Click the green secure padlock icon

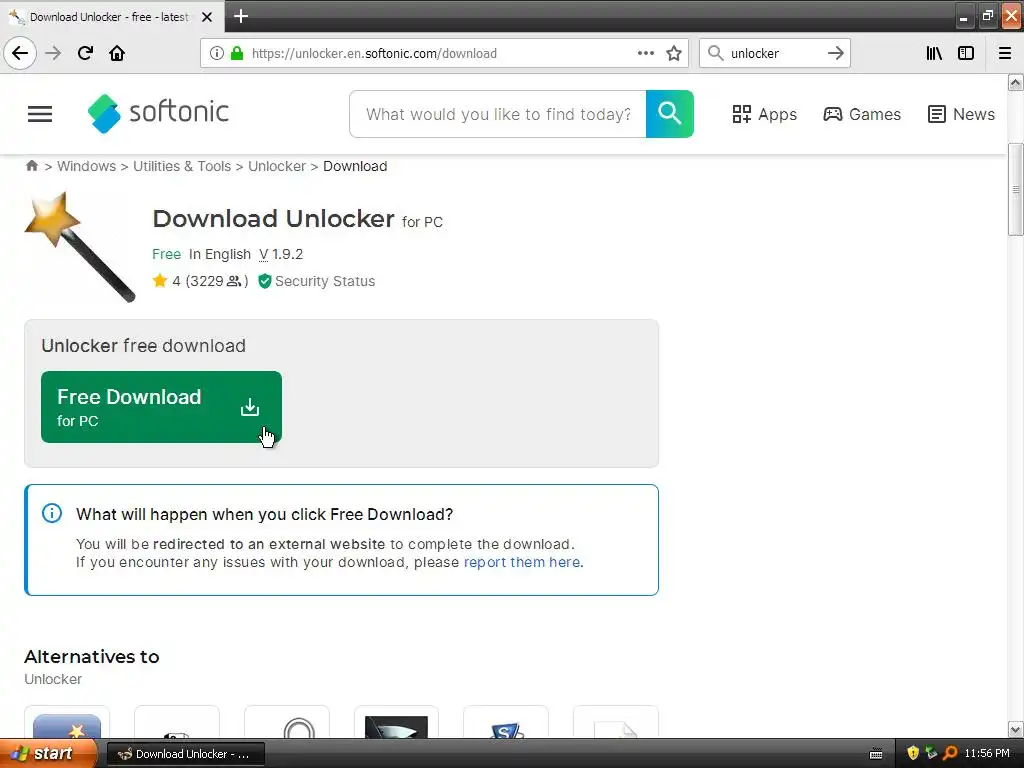point(237,54)
